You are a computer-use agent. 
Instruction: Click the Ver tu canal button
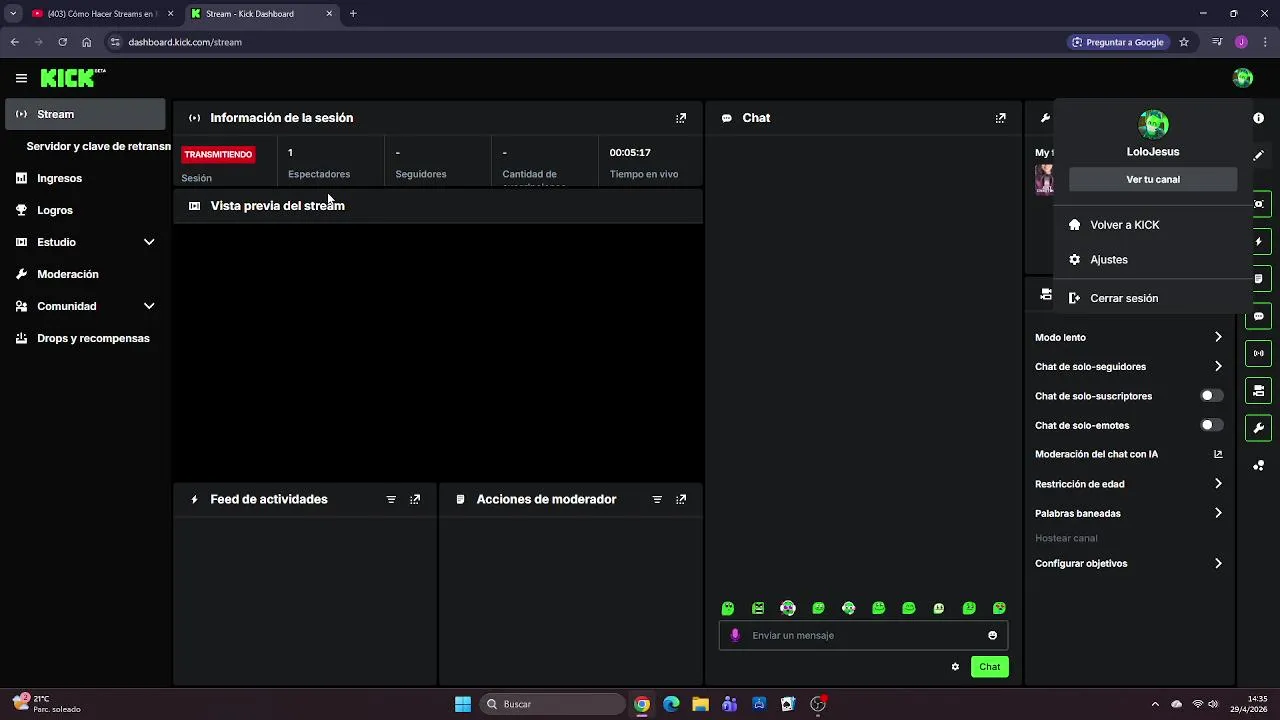[x=1153, y=180]
